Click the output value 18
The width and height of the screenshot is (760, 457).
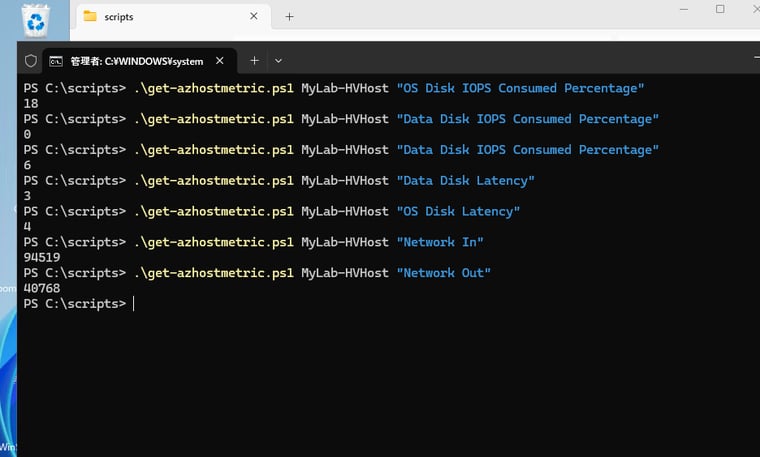tap(31, 104)
